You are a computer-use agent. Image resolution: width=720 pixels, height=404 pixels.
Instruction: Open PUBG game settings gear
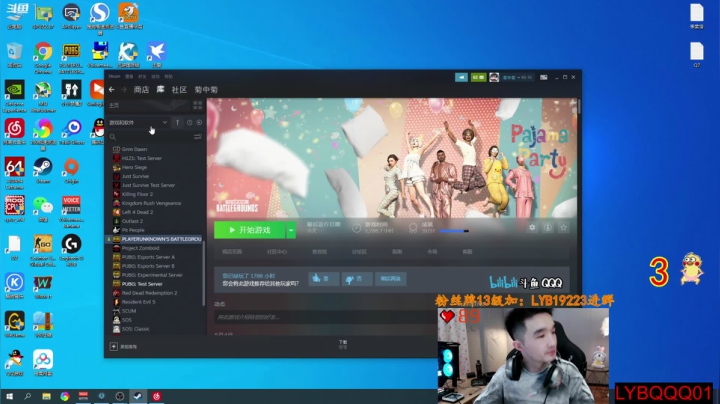coord(532,227)
